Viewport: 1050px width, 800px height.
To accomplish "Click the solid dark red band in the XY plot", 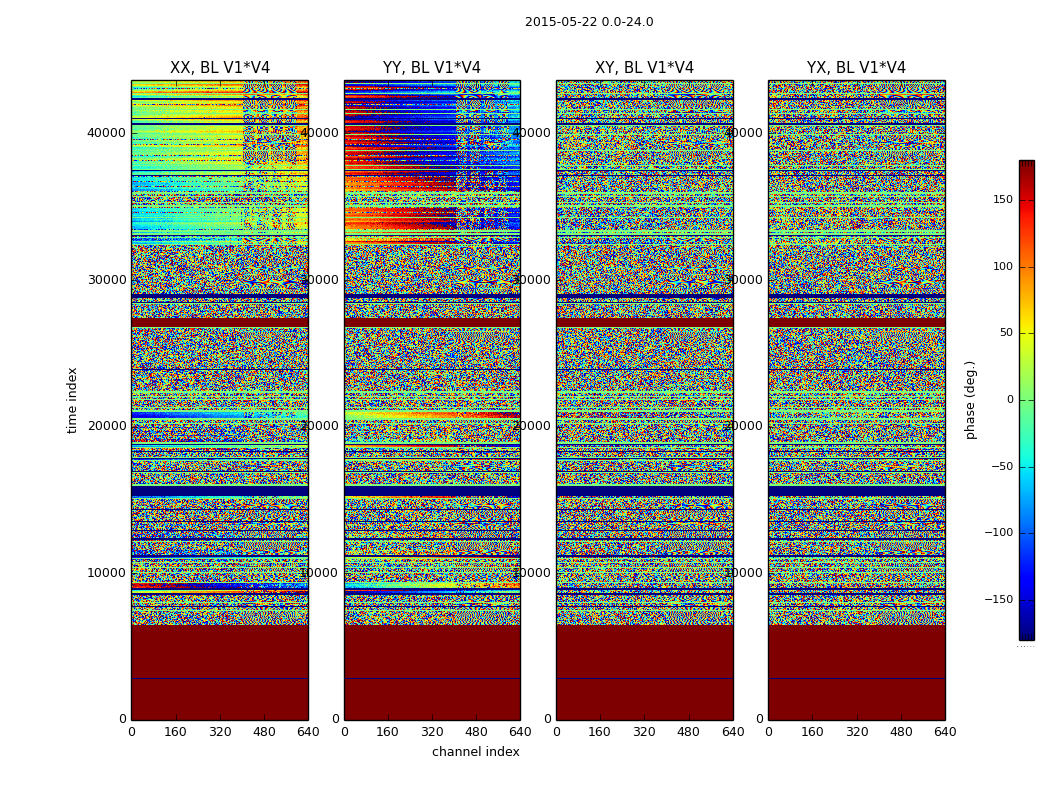I will tap(644, 670).
